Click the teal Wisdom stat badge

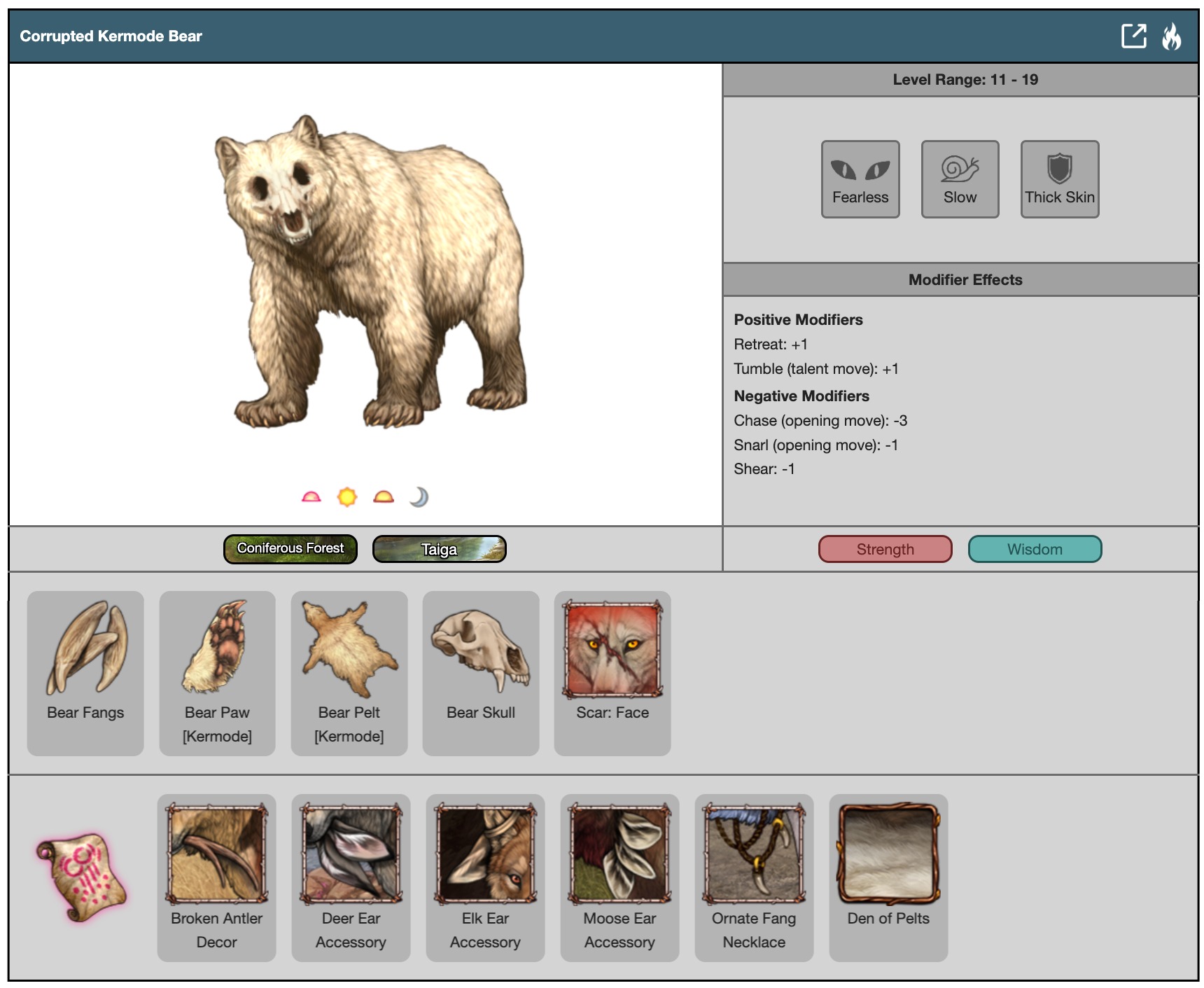1034,550
